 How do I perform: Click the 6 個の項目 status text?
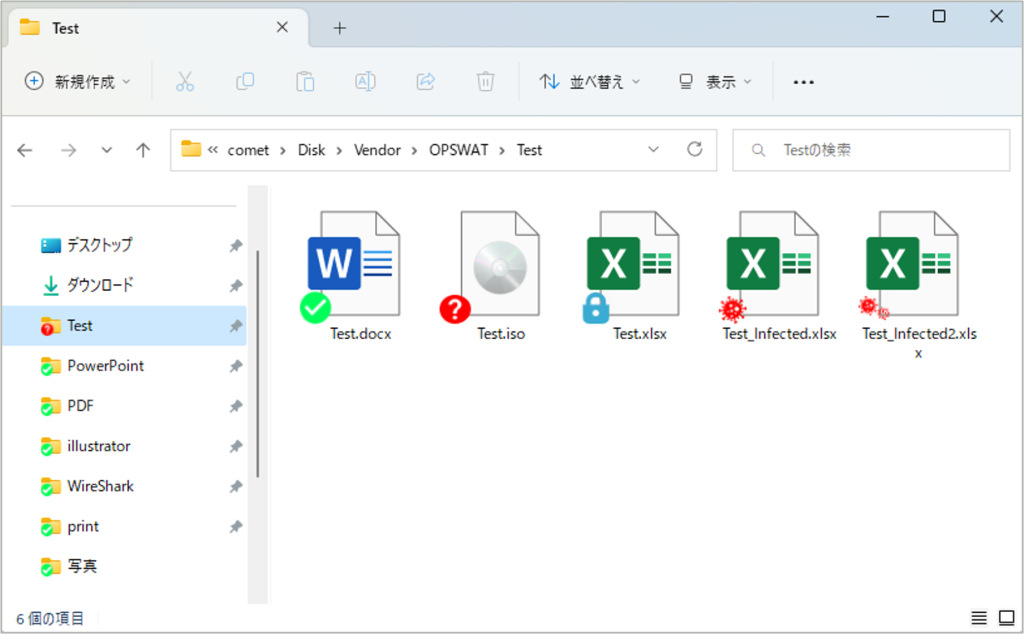[x=50, y=618]
